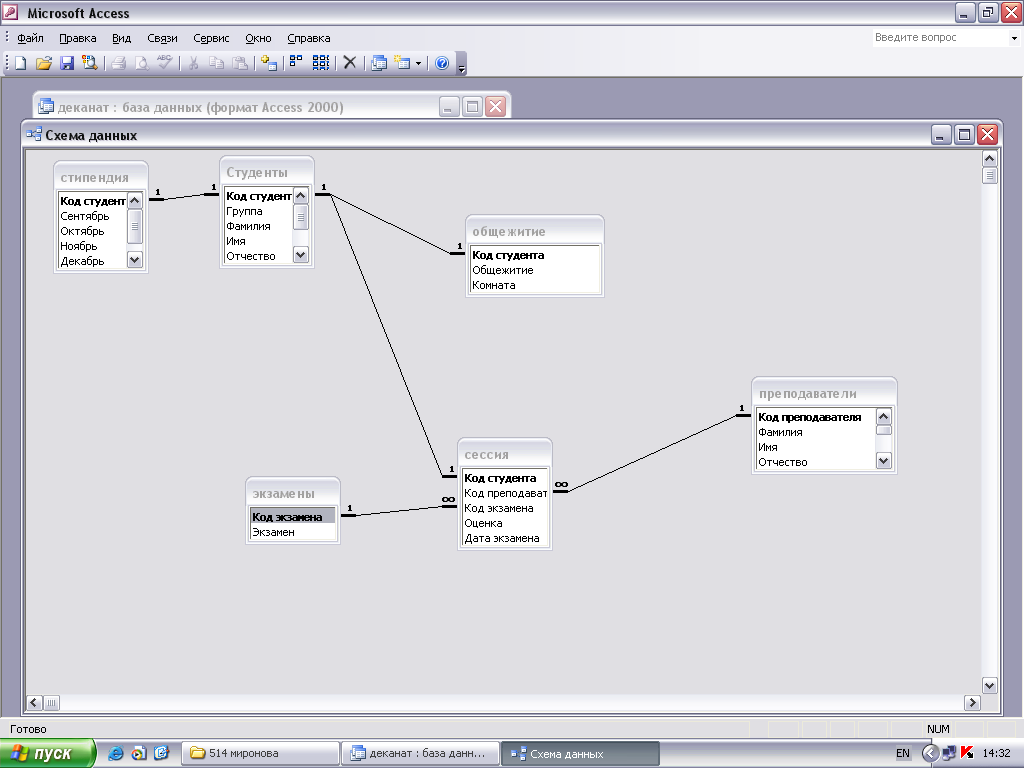The width and height of the screenshot is (1024, 768).
Task: Click the Show Direct Relationships icon
Action: 296,63
